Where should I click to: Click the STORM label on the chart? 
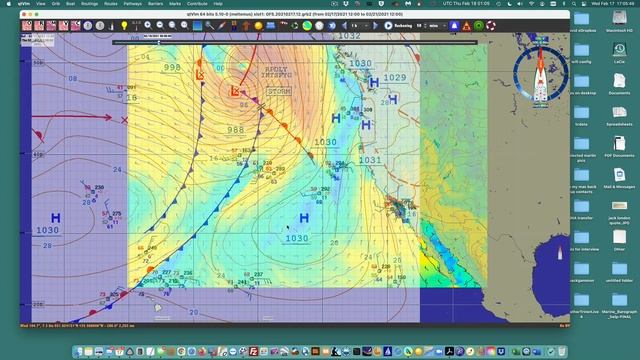tap(279, 91)
